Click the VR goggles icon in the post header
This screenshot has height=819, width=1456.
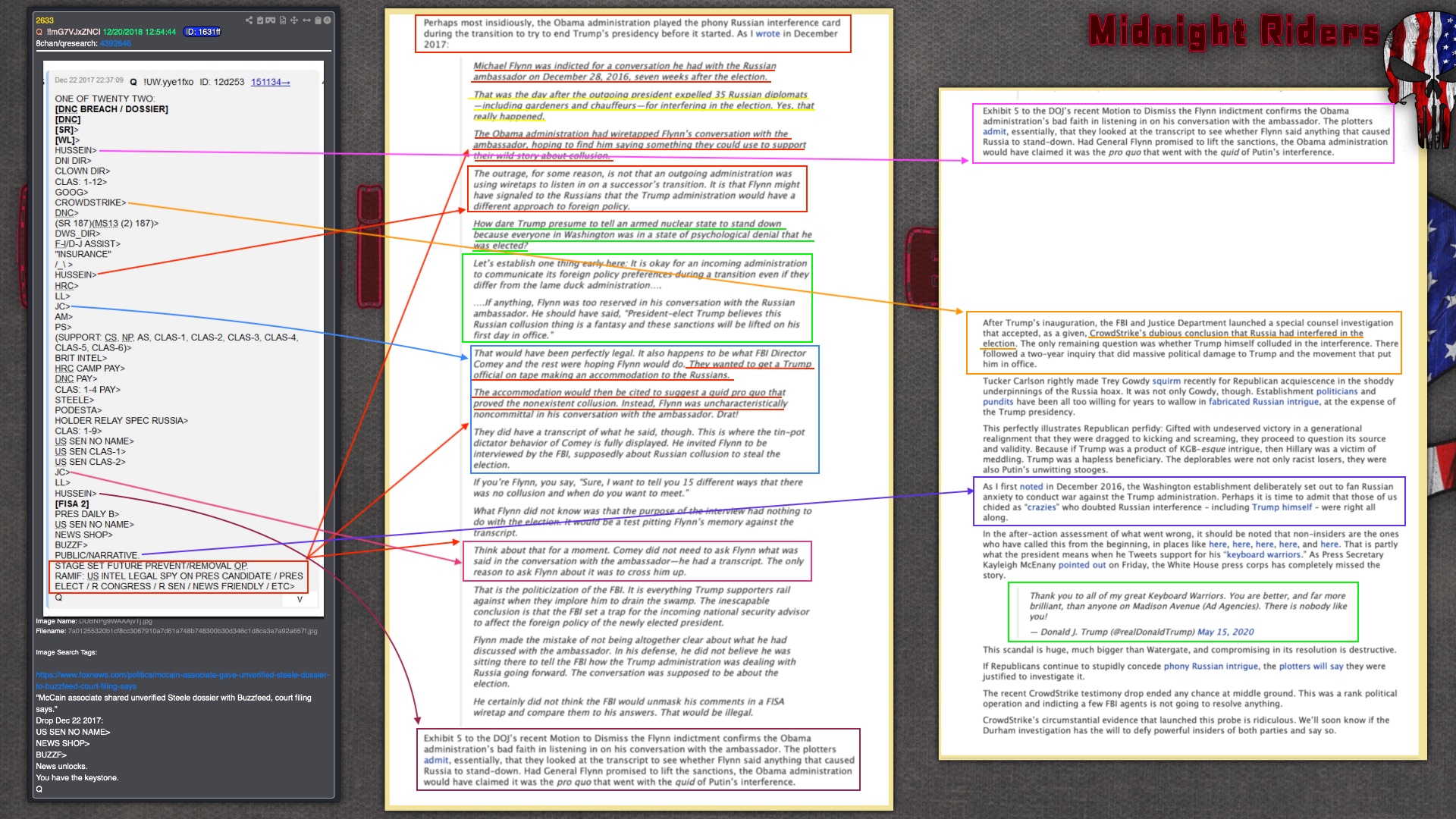point(270,20)
